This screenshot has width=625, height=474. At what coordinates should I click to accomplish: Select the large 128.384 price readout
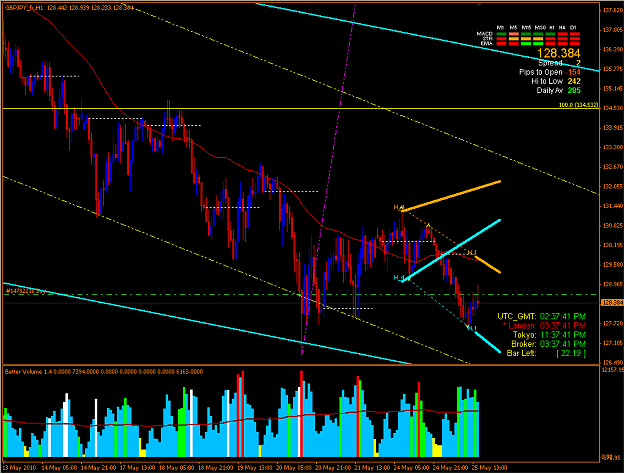click(558, 53)
